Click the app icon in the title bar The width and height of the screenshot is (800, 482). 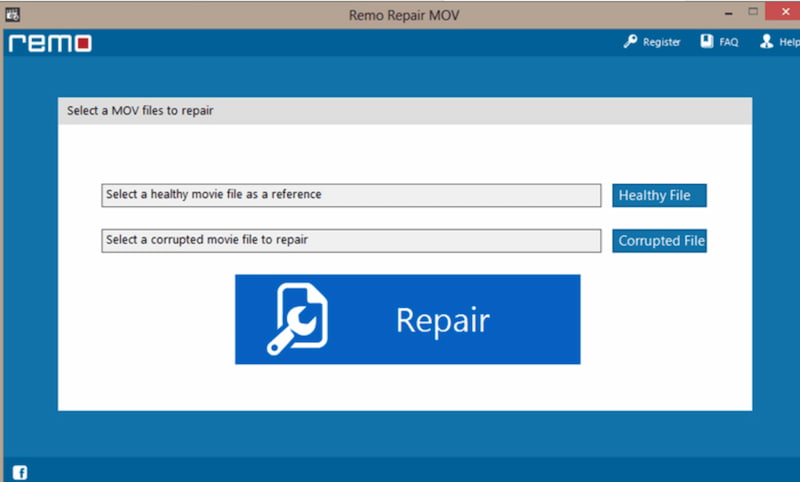[x=13, y=13]
